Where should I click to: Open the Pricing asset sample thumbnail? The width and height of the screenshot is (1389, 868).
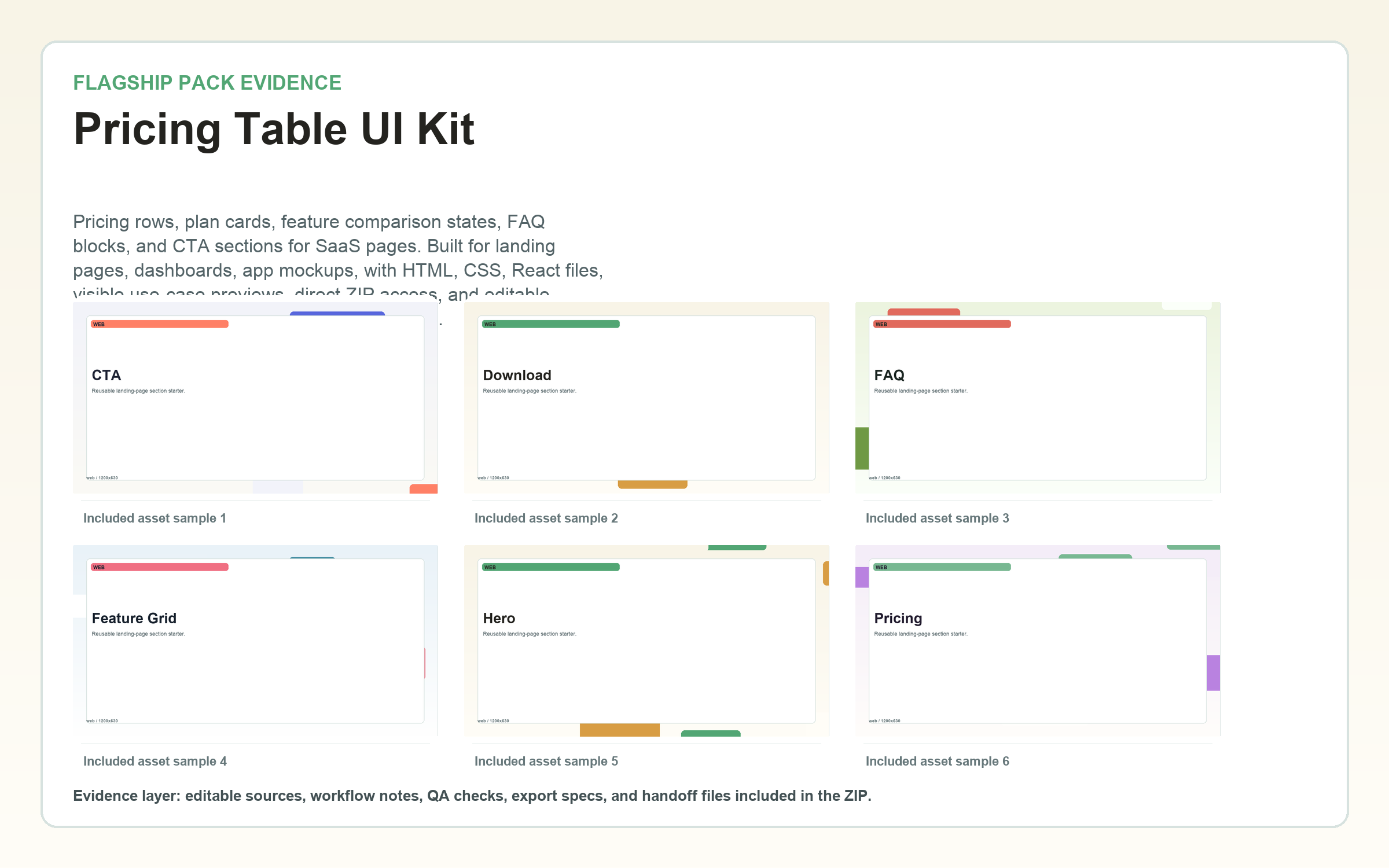tap(1038, 641)
